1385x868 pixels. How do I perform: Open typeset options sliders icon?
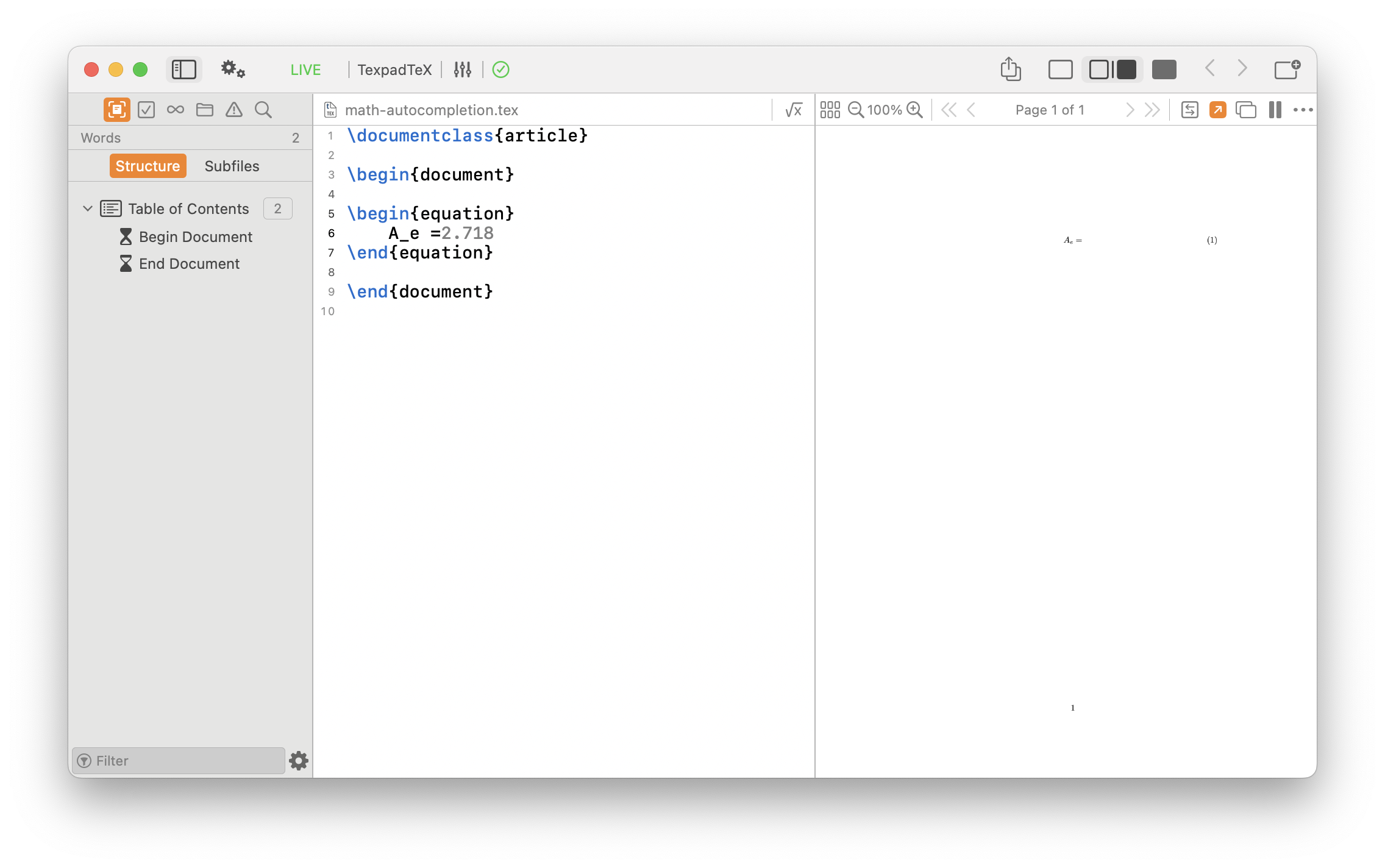coord(463,69)
